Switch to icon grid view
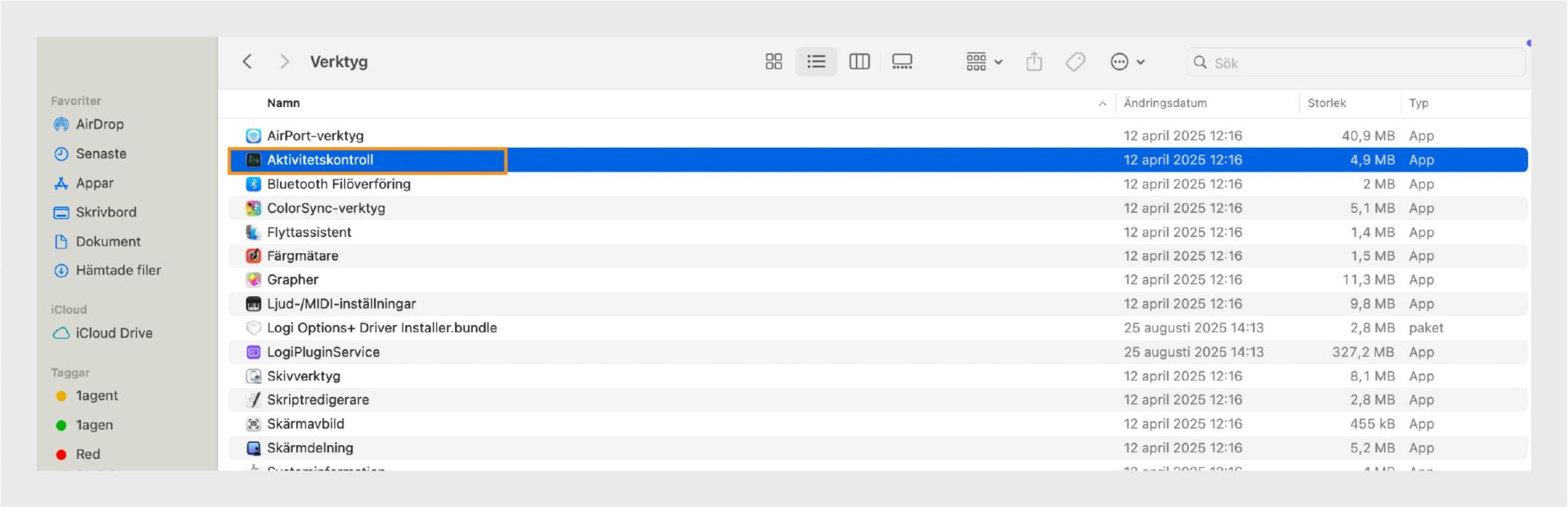Screen dimensions: 1568x508 tap(773, 62)
